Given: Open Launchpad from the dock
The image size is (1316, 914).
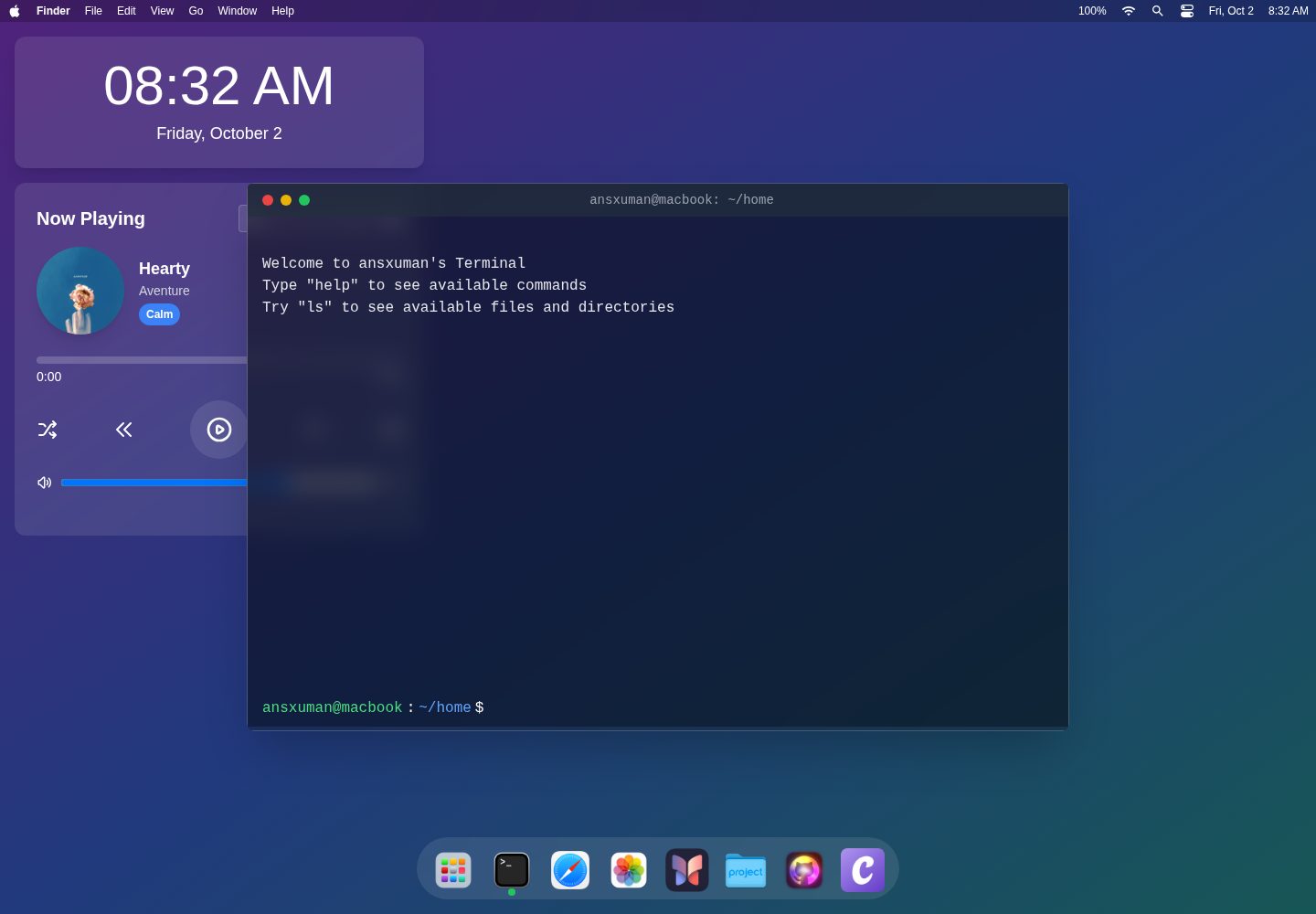Looking at the screenshot, I should pyautogui.click(x=453, y=870).
